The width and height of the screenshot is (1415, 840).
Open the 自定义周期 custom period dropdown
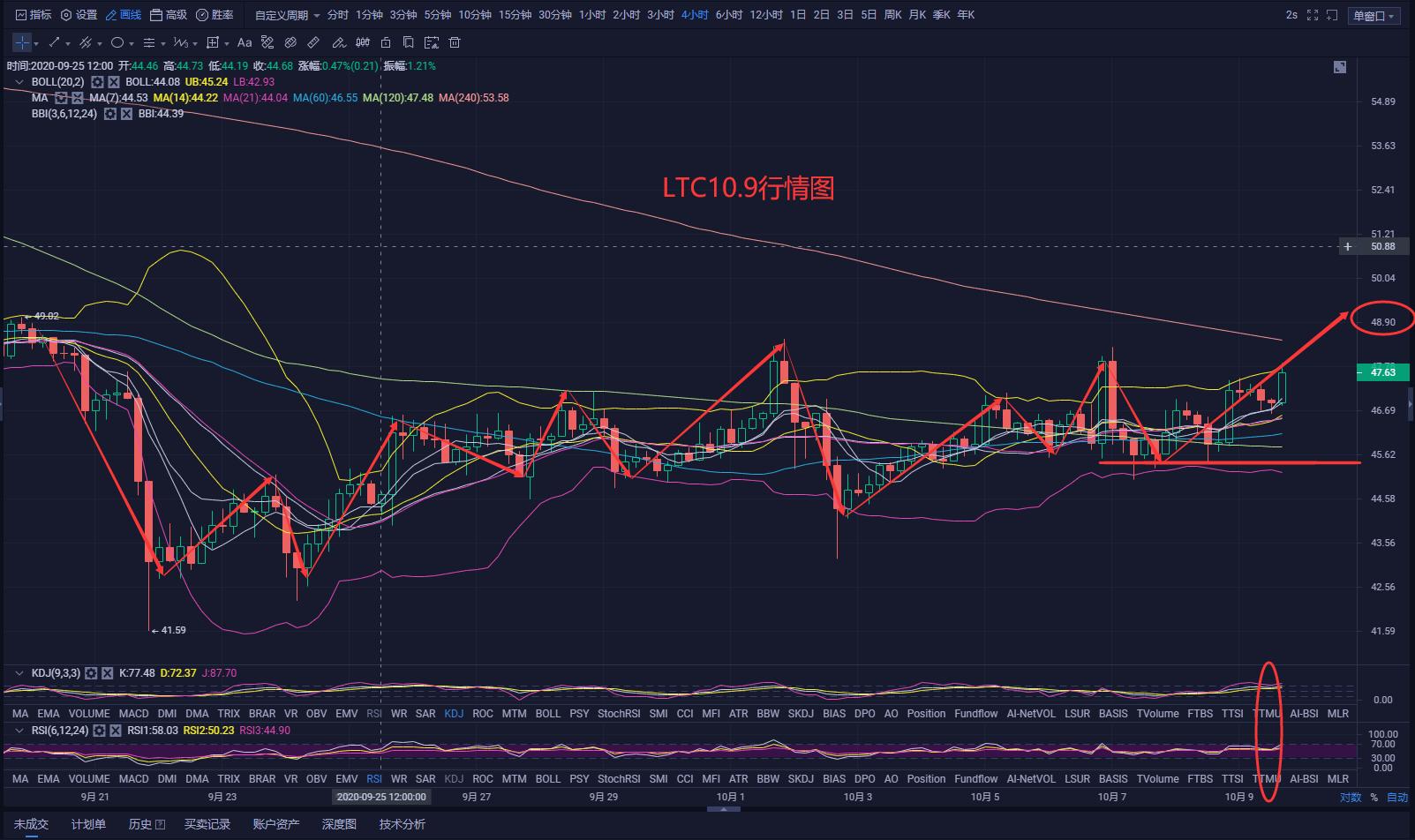pyautogui.click(x=288, y=15)
